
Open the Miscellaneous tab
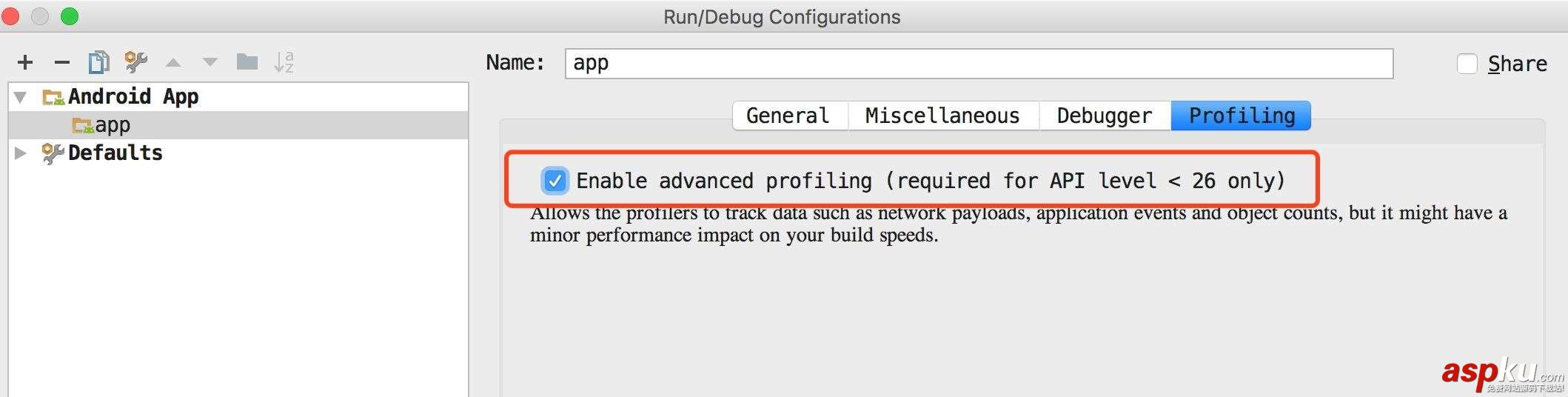click(x=942, y=116)
